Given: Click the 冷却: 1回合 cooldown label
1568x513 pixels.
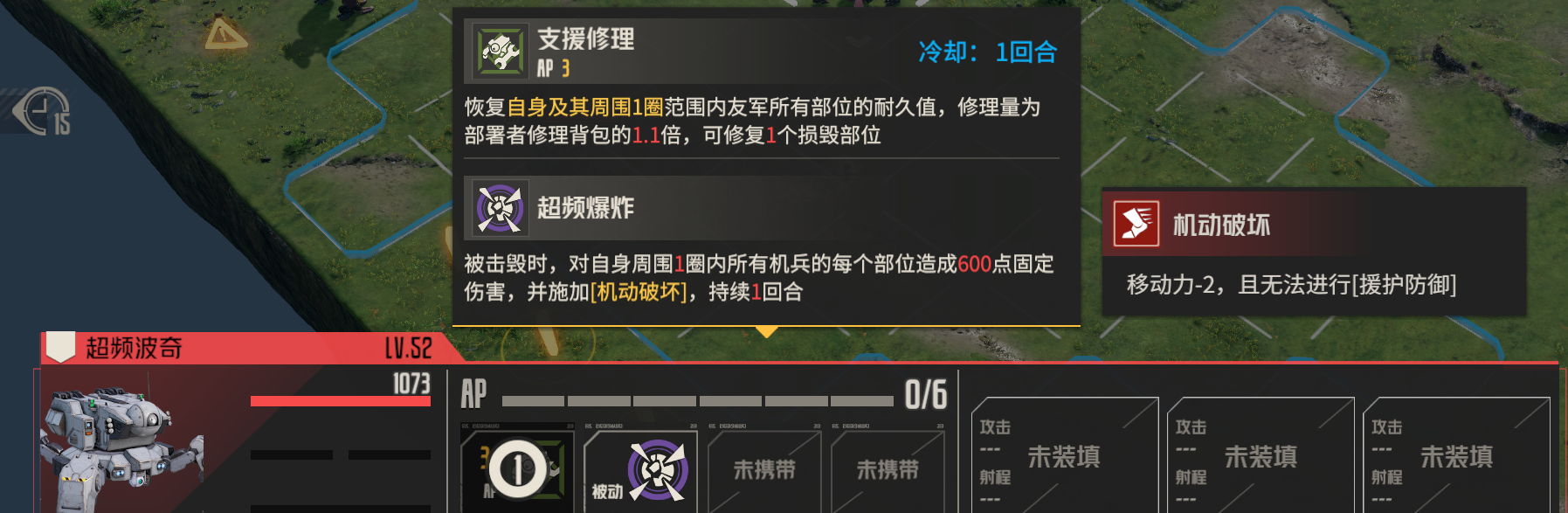Looking at the screenshot, I should (987, 52).
